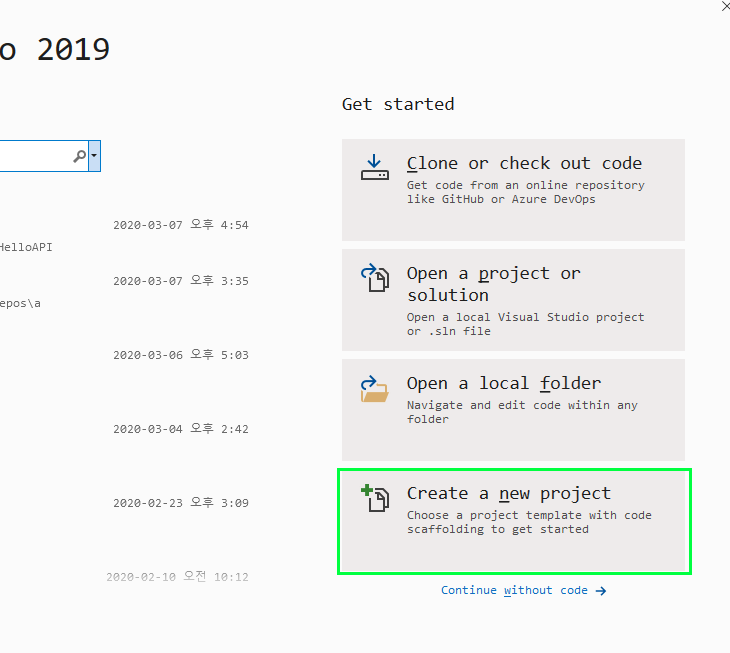Click the Open a project or solution icon
730x653 pixels.
coord(375,278)
